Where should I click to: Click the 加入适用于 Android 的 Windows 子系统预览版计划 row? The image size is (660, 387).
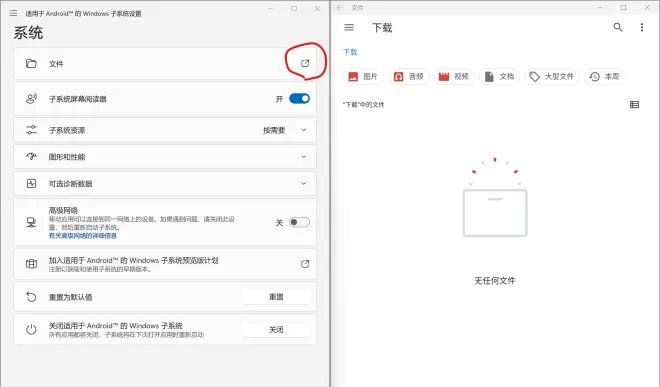click(x=165, y=264)
